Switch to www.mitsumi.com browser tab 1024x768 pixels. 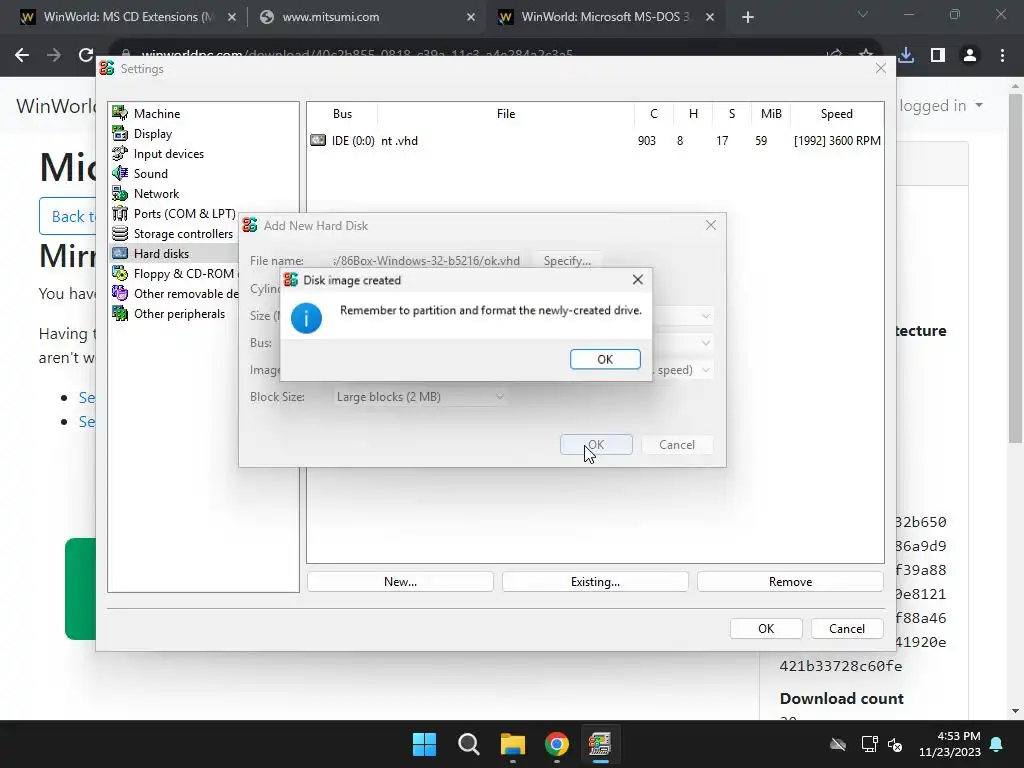pos(366,17)
